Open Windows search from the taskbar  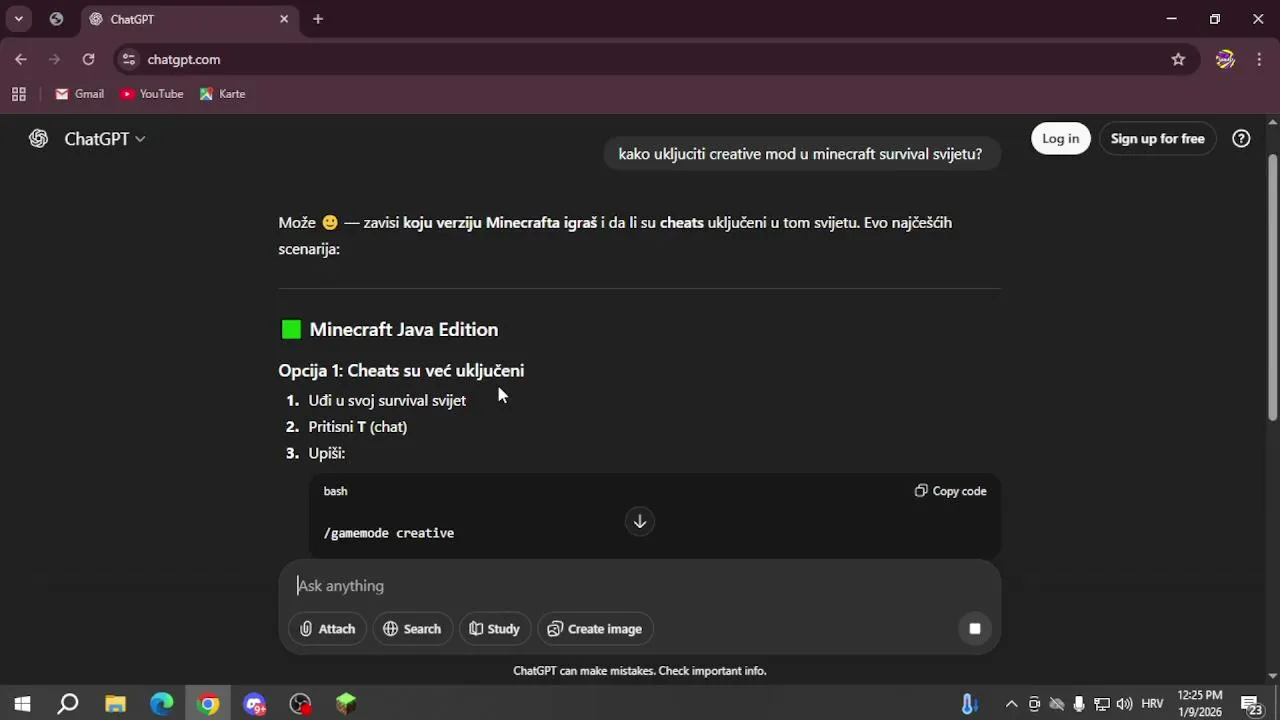coord(68,704)
